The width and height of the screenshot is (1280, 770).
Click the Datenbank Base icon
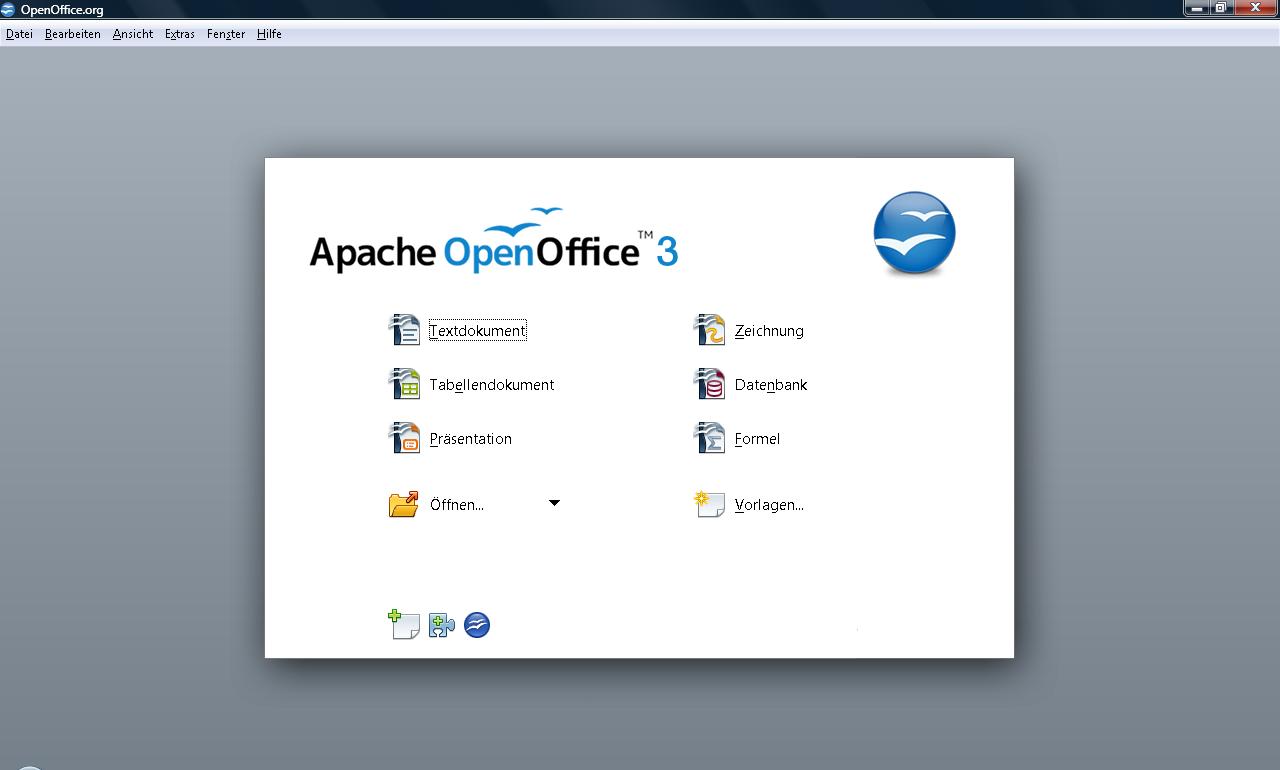pyautogui.click(x=709, y=384)
